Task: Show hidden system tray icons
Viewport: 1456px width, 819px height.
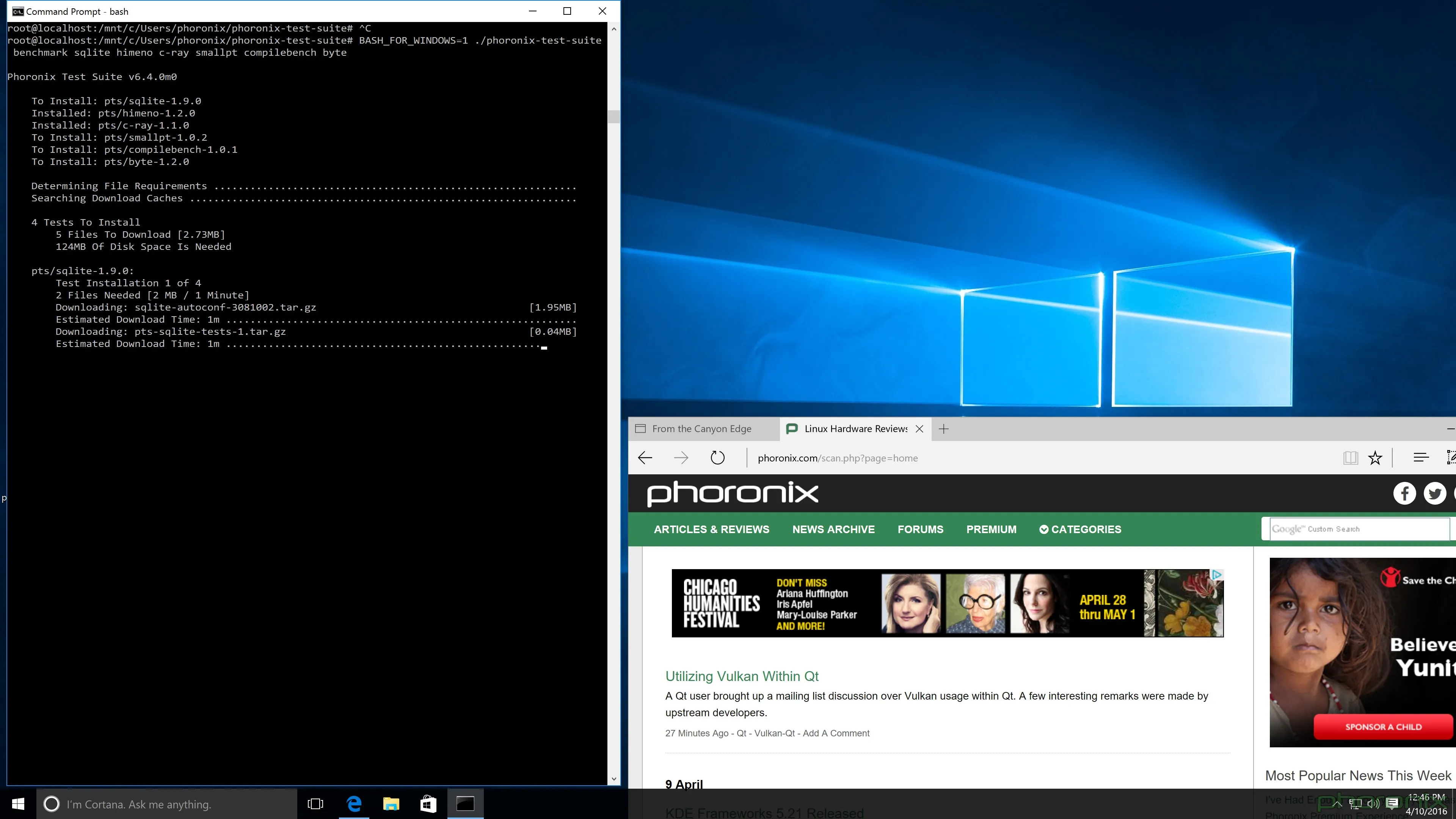Action: click(x=1337, y=804)
